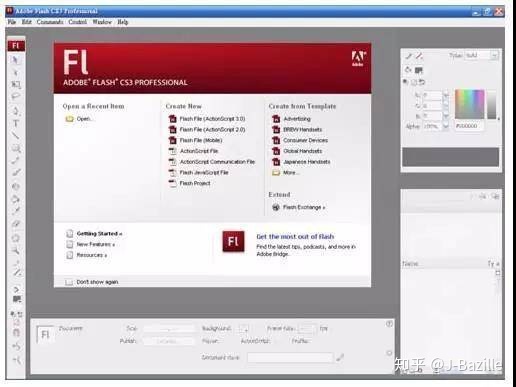Open the Commands menu
The width and height of the screenshot is (516, 387).
50,22
